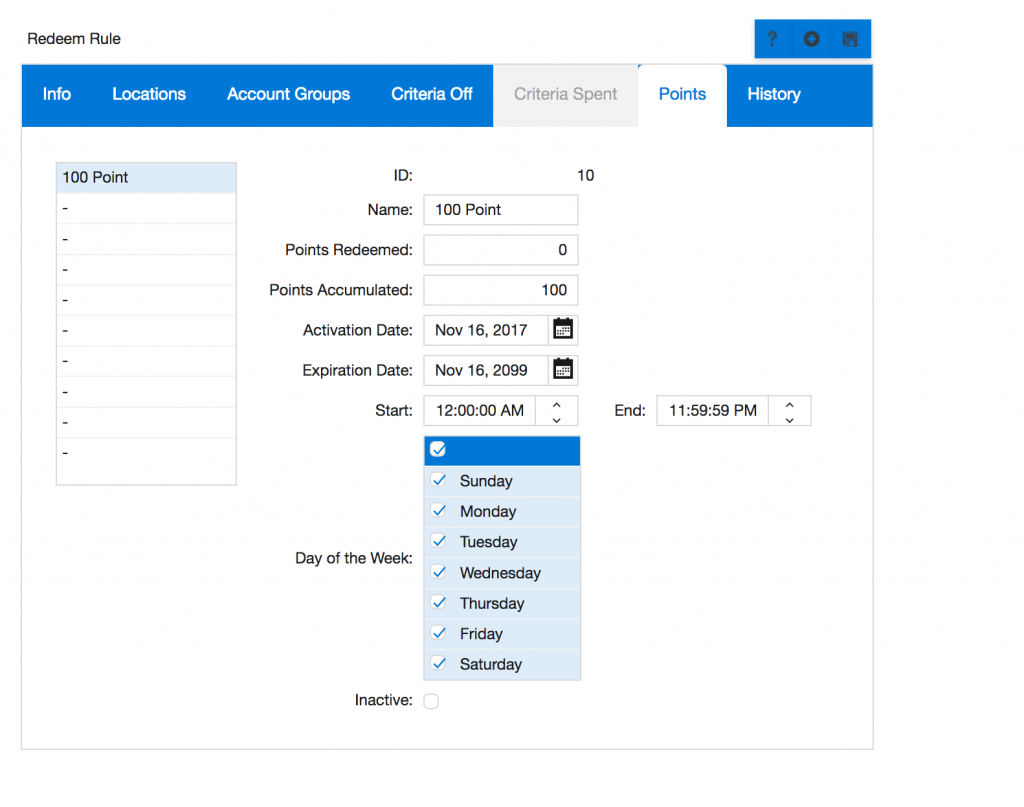Decrease the Start time with down arrow
Viewport: 1024px width, 807px height.
(556, 419)
